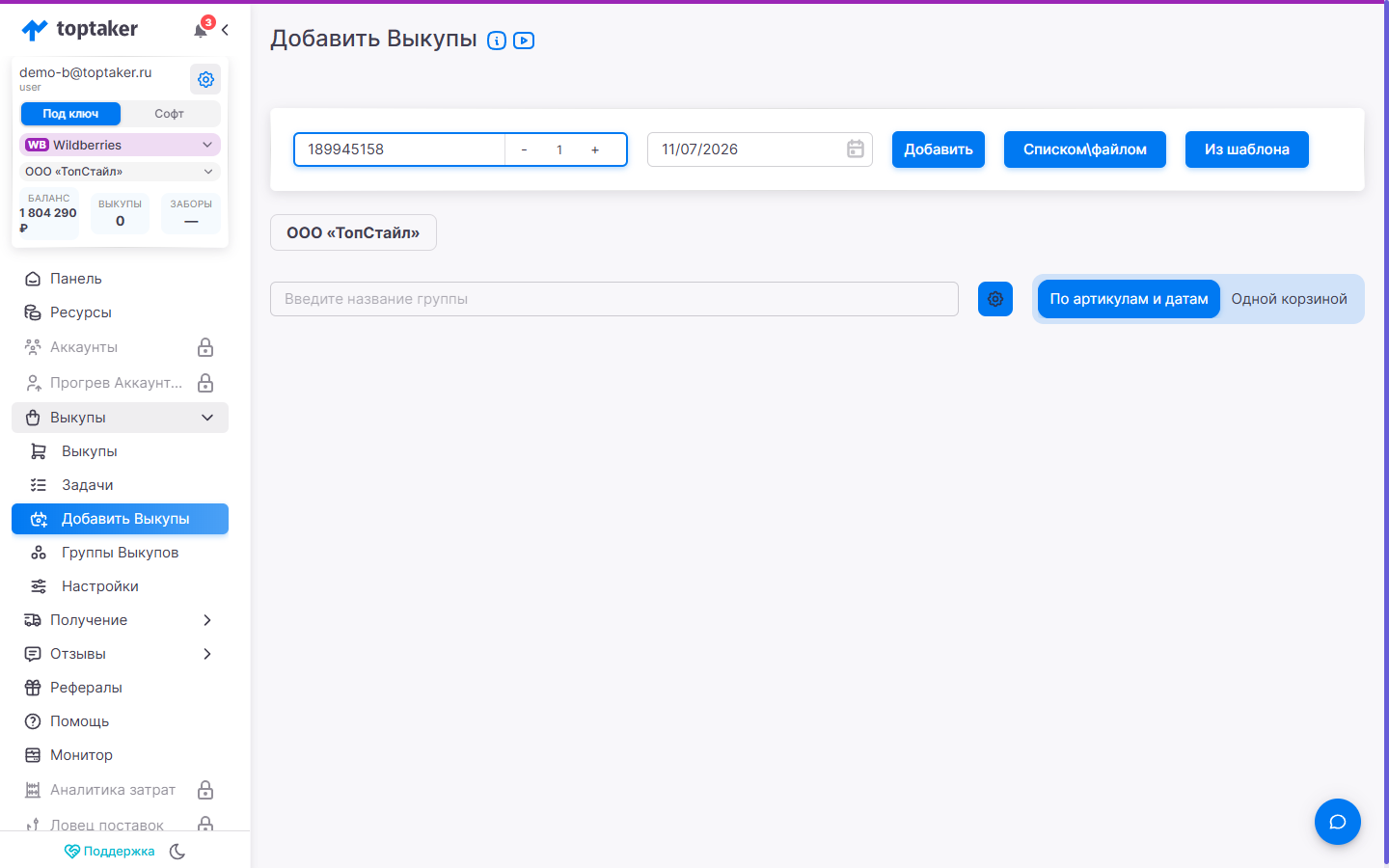Click the demo-b@toptaker.ru account email
This screenshot has height=868, width=1389.
pyautogui.click(x=86, y=72)
